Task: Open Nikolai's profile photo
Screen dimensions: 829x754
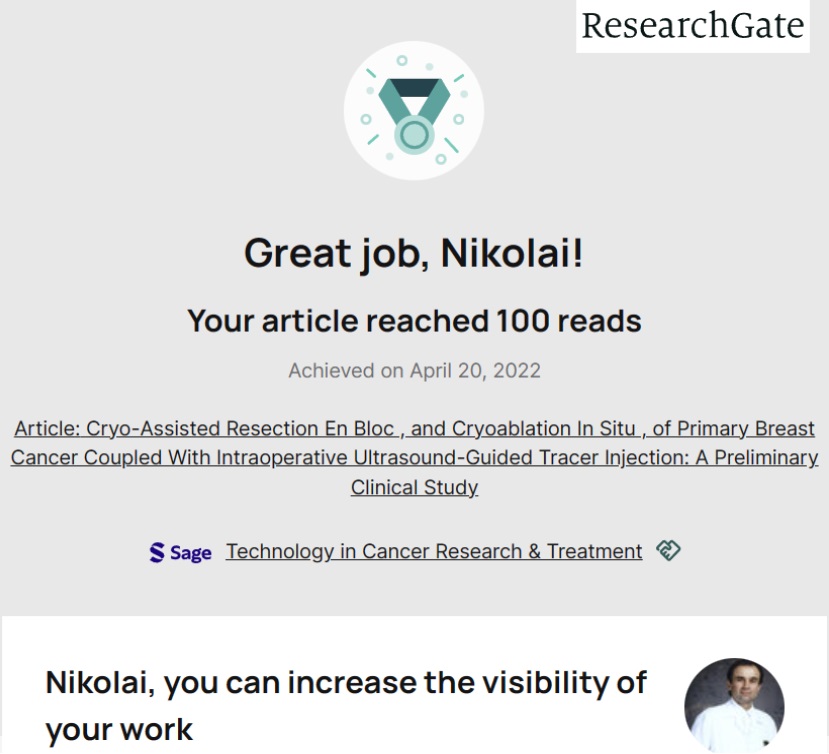Action: tap(734, 704)
